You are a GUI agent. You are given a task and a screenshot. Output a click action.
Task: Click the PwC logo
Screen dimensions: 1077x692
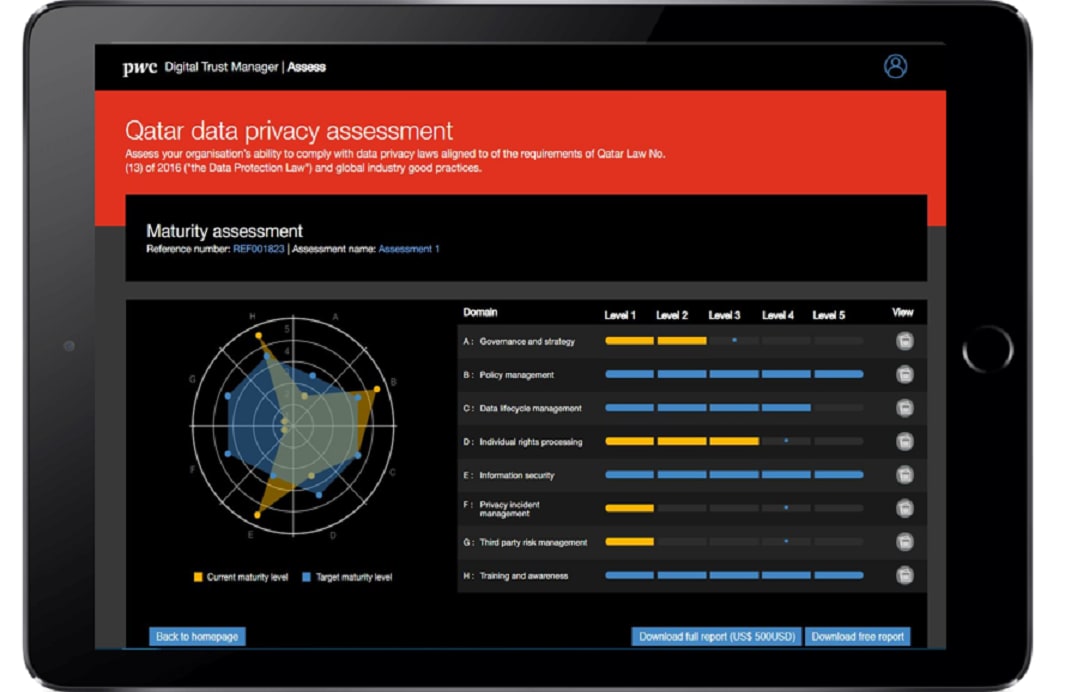[139, 68]
